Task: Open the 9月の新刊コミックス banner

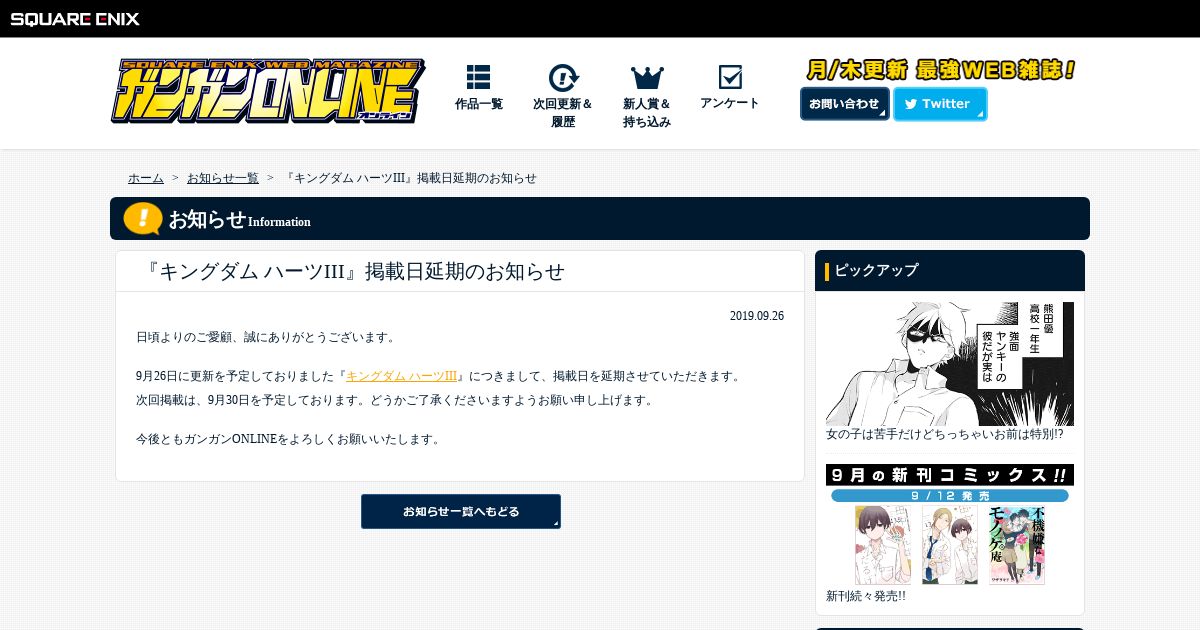Action: pos(950,525)
